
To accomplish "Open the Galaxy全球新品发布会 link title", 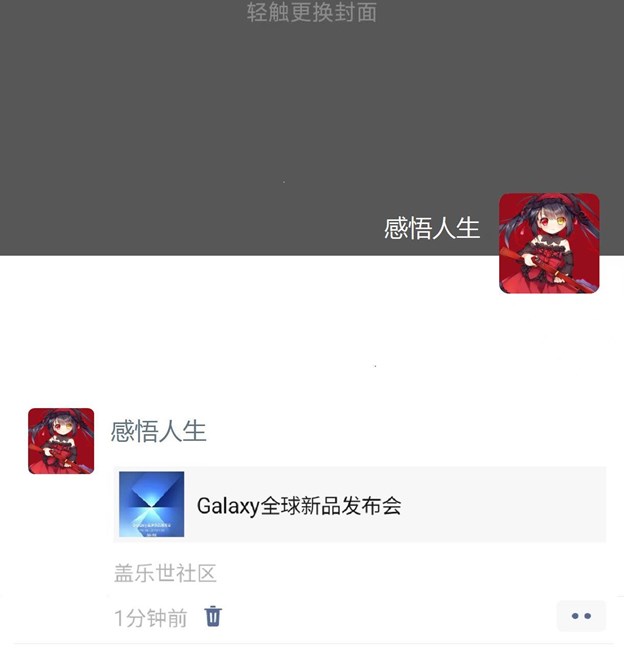I will click(x=299, y=506).
